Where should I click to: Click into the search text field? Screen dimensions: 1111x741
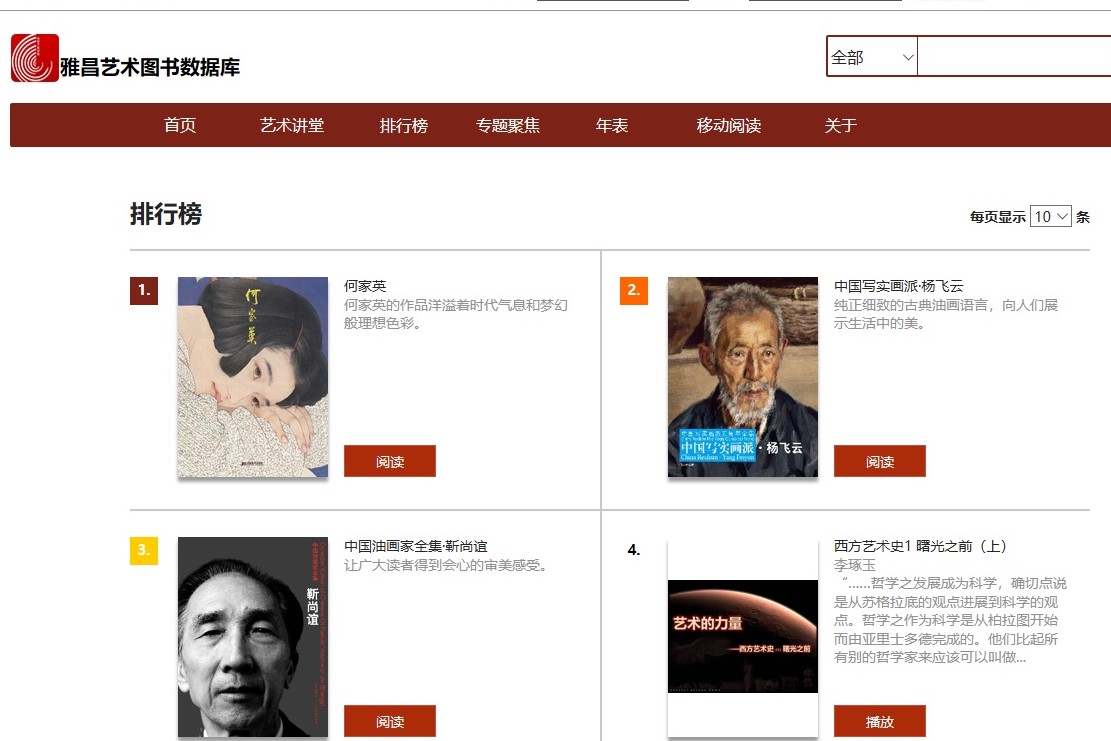(1013, 57)
